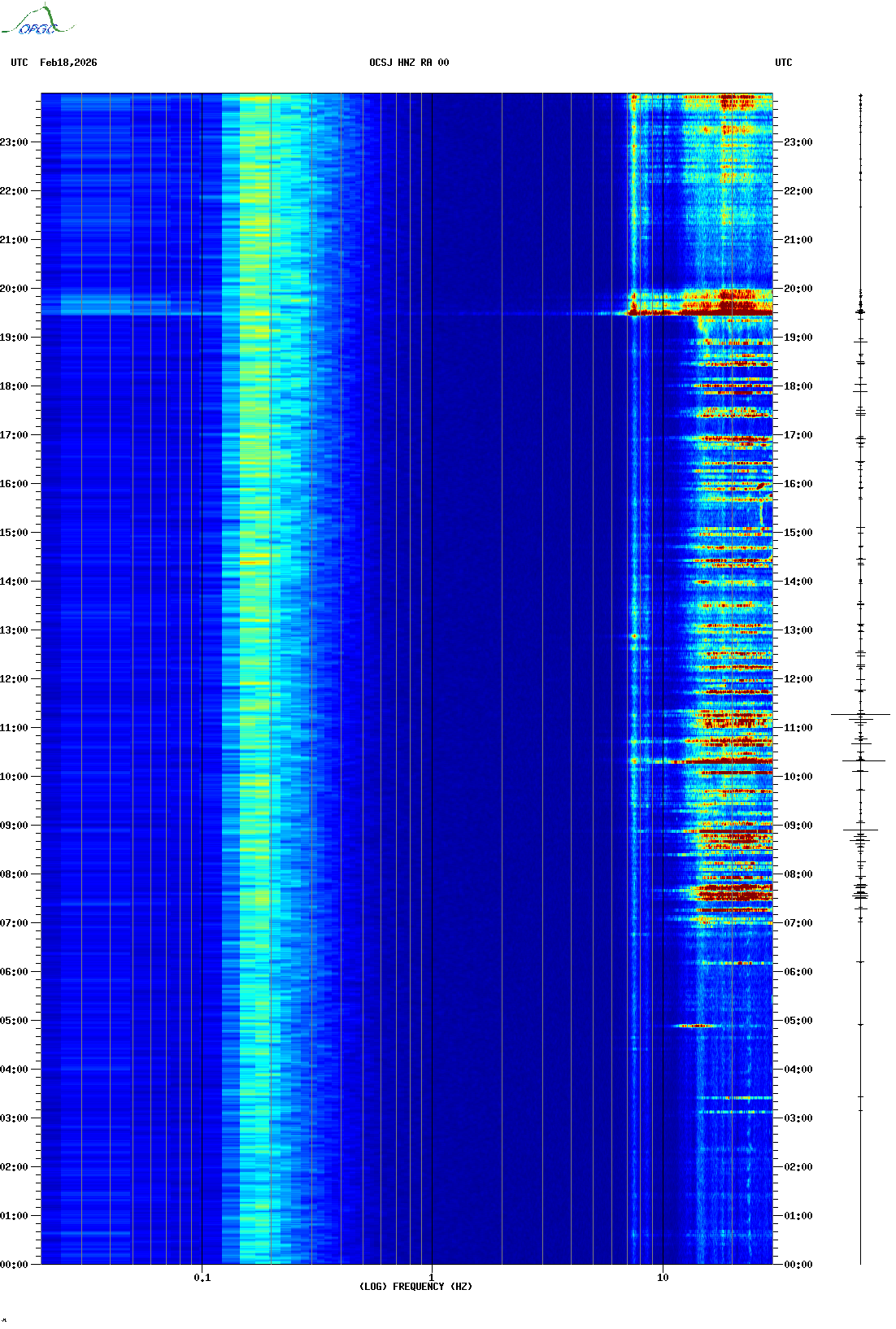Click the 02:00 label on the left time axis

[14, 1167]
